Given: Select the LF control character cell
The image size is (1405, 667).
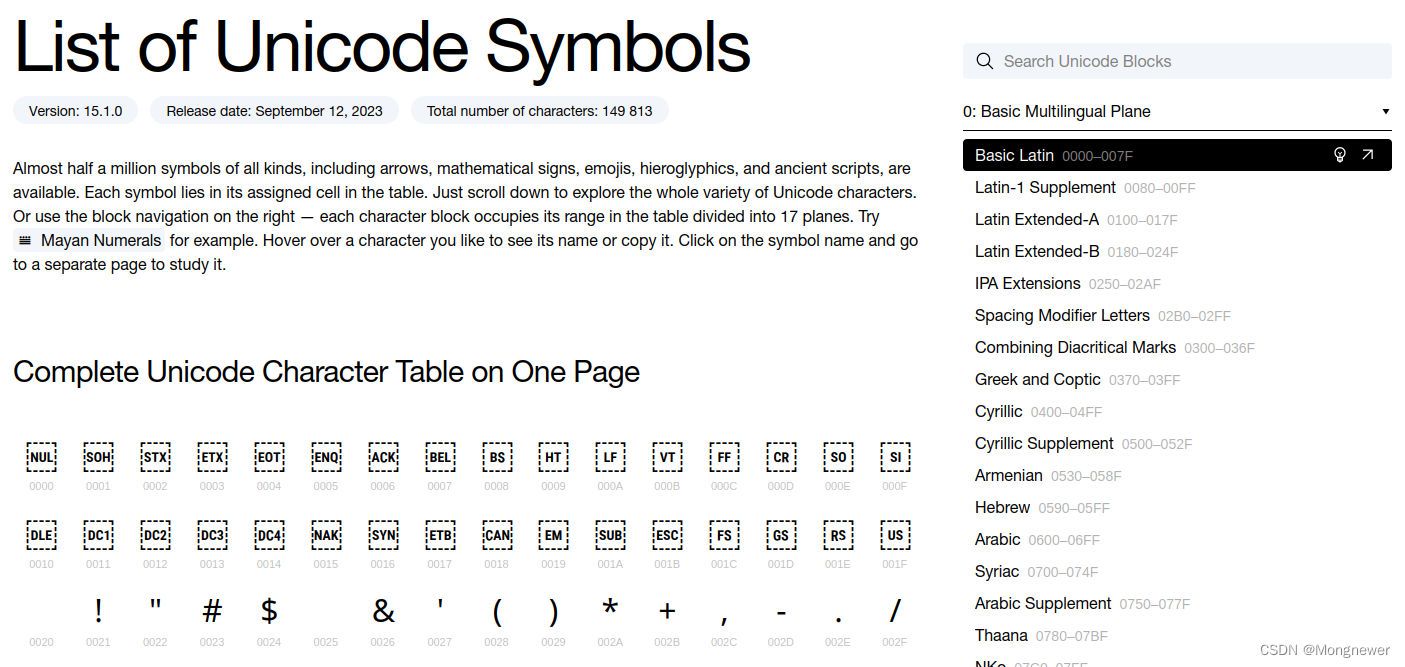Looking at the screenshot, I should coord(610,457).
